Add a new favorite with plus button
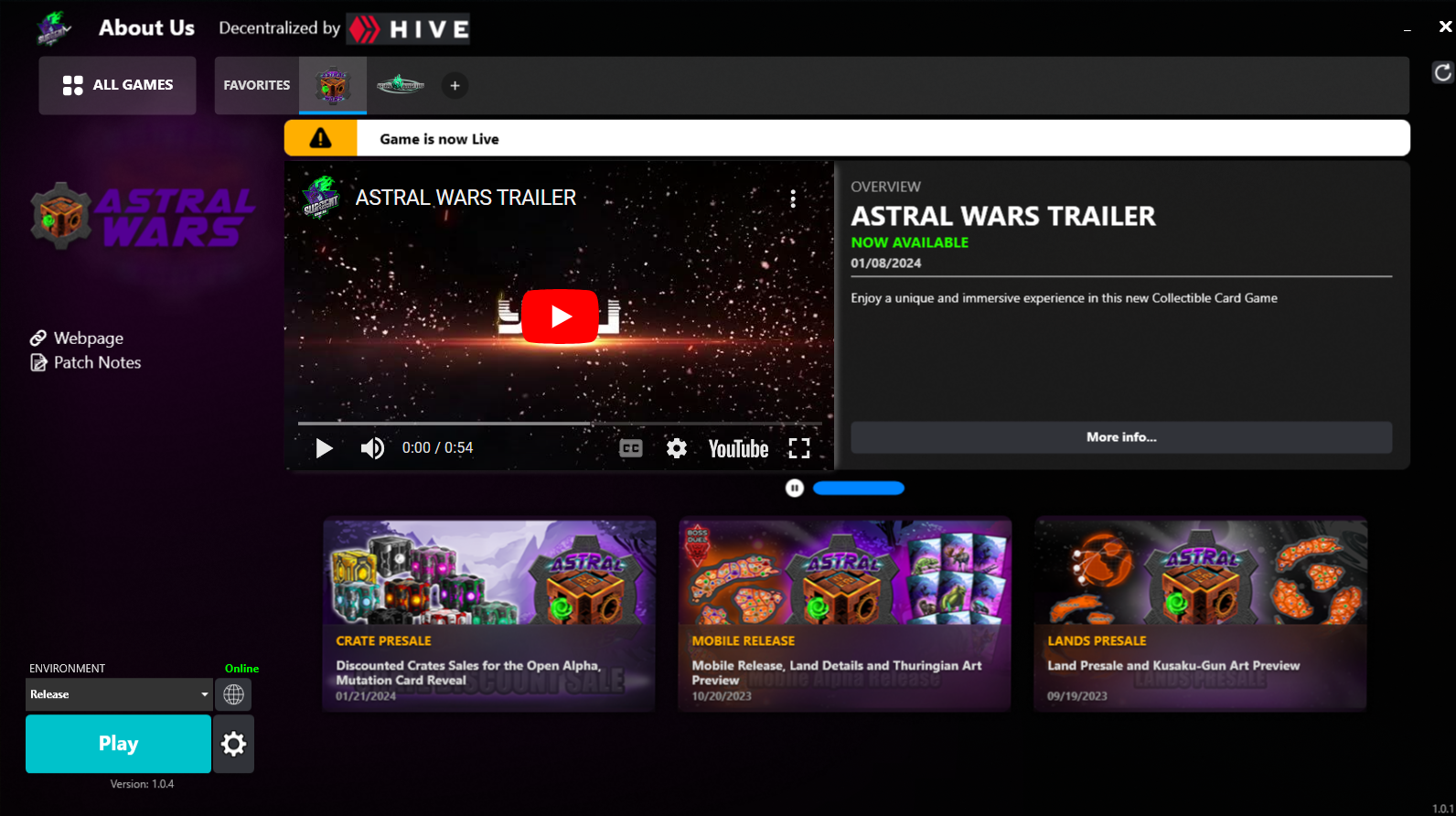This screenshot has width=1456, height=816. coord(455,85)
